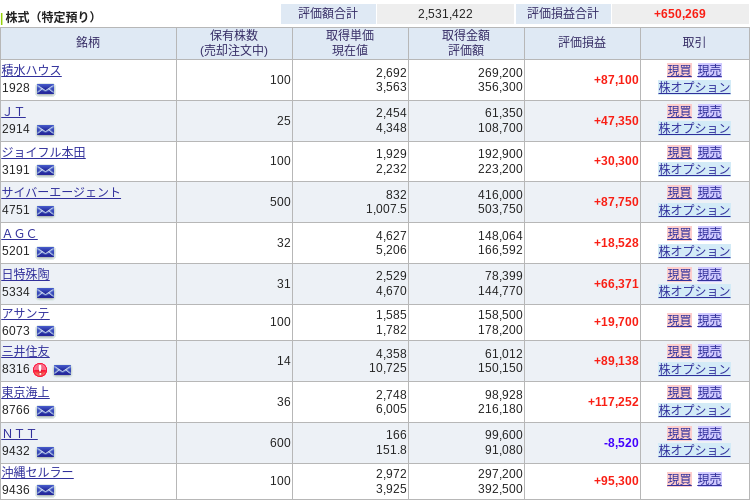
Task: Click the envelope icon in the 8316 row
Action: click(62, 370)
